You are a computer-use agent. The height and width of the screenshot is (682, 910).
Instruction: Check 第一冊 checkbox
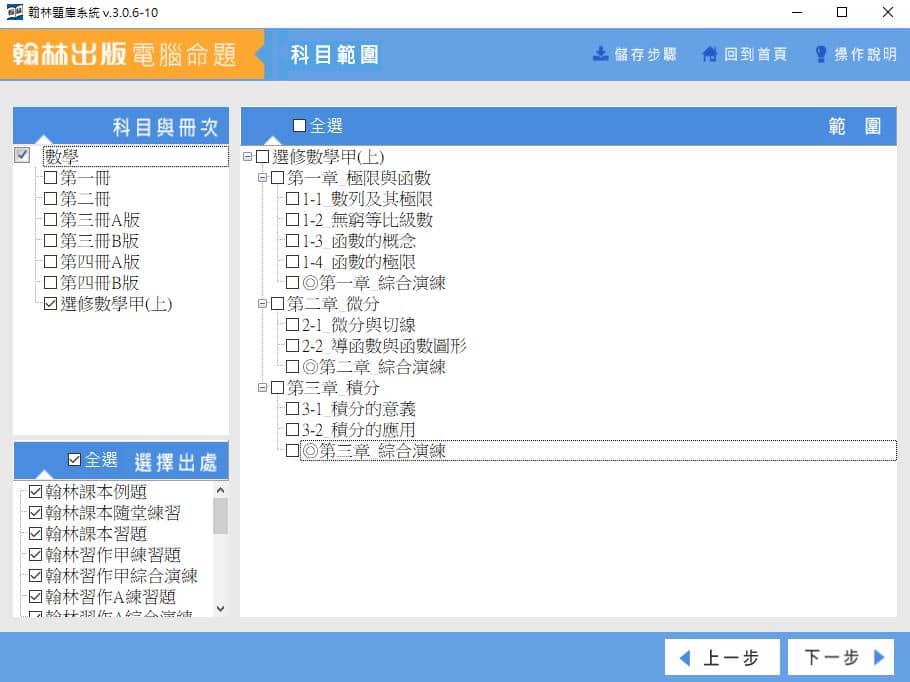tap(50, 178)
